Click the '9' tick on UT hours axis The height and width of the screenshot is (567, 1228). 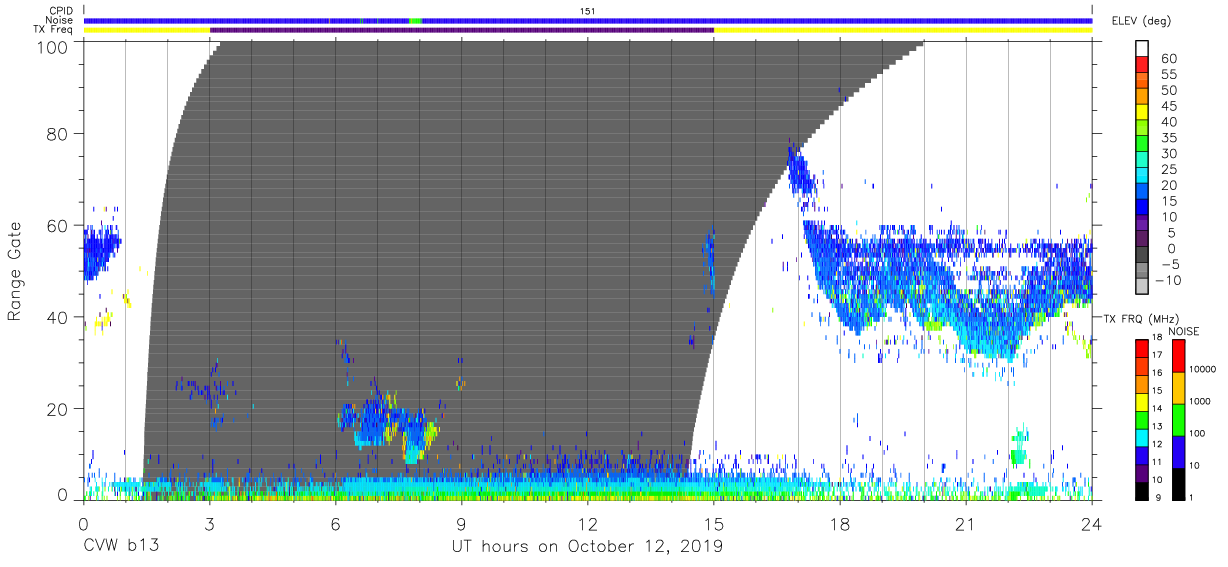pyautogui.click(x=461, y=523)
